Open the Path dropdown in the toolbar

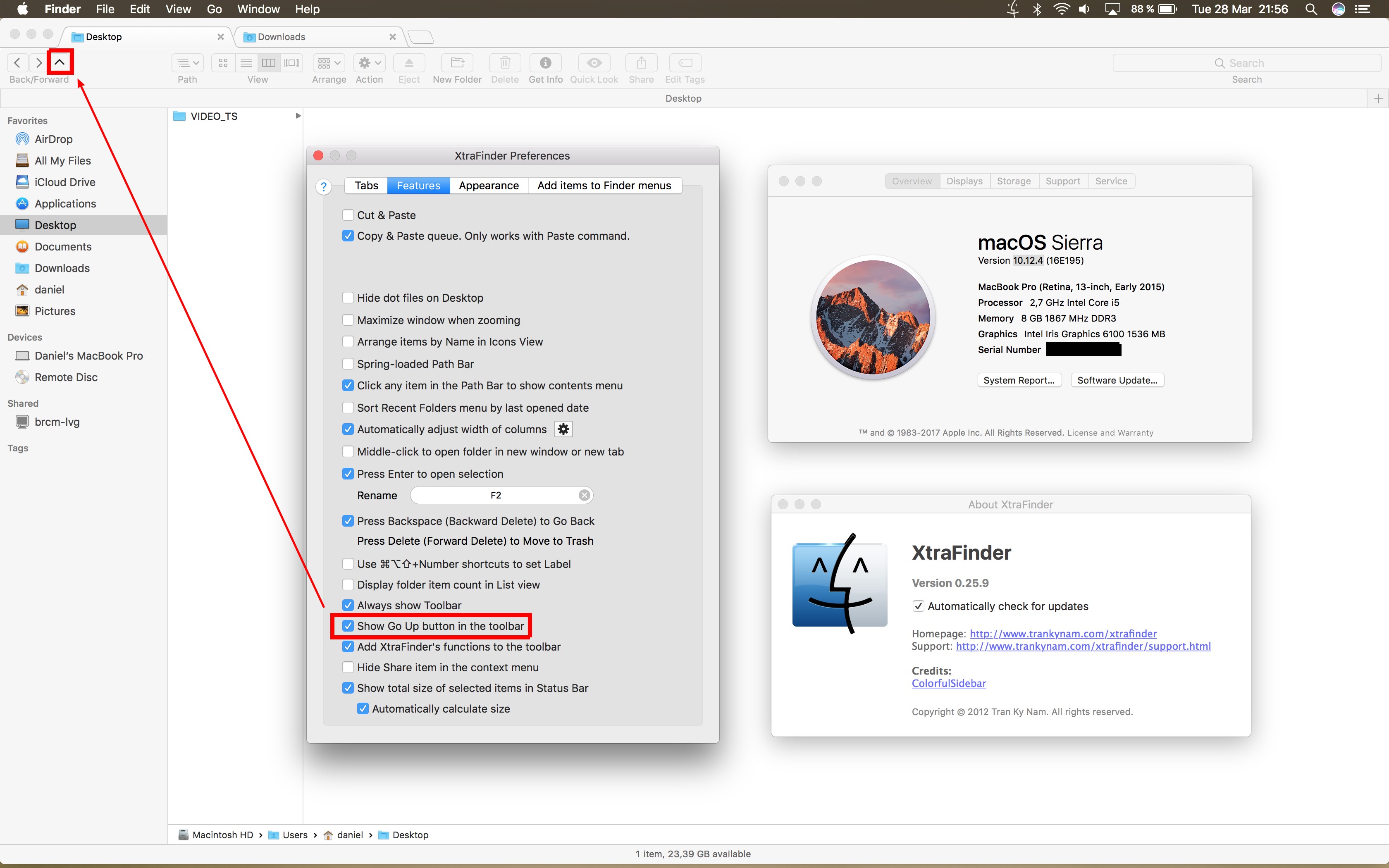click(x=187, y=63)
